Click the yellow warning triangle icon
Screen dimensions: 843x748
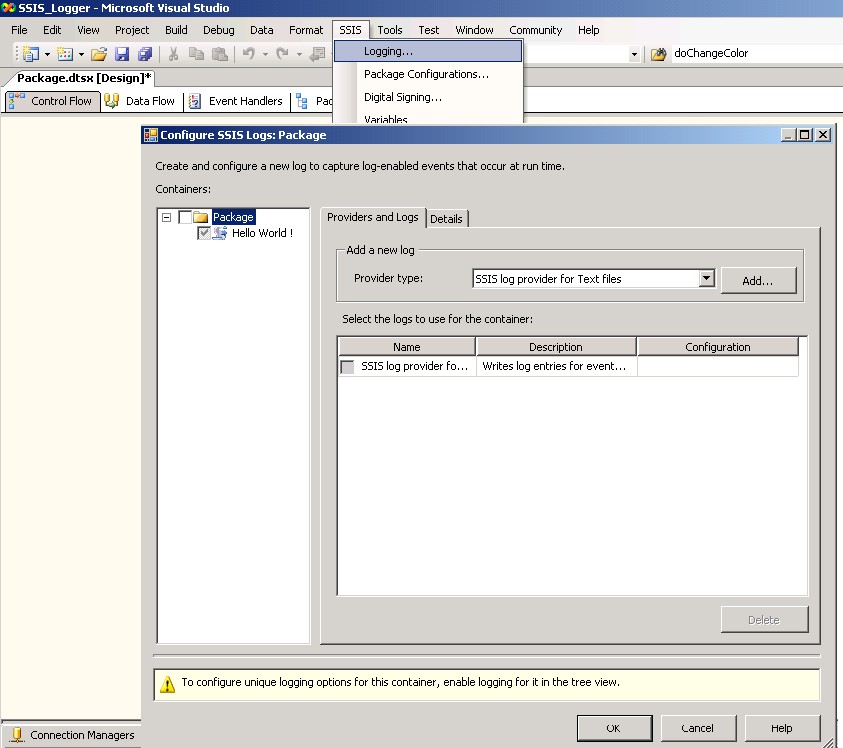[167, 684]
